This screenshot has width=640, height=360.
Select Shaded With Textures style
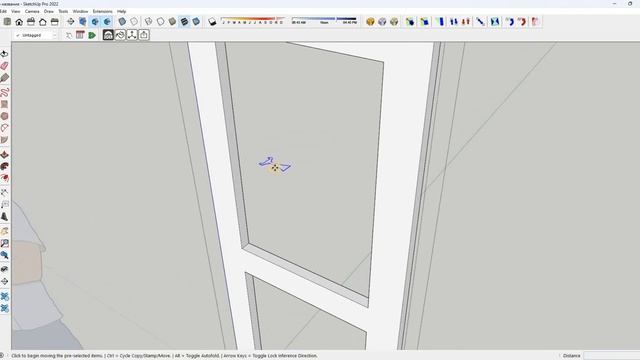coord(184,22)
